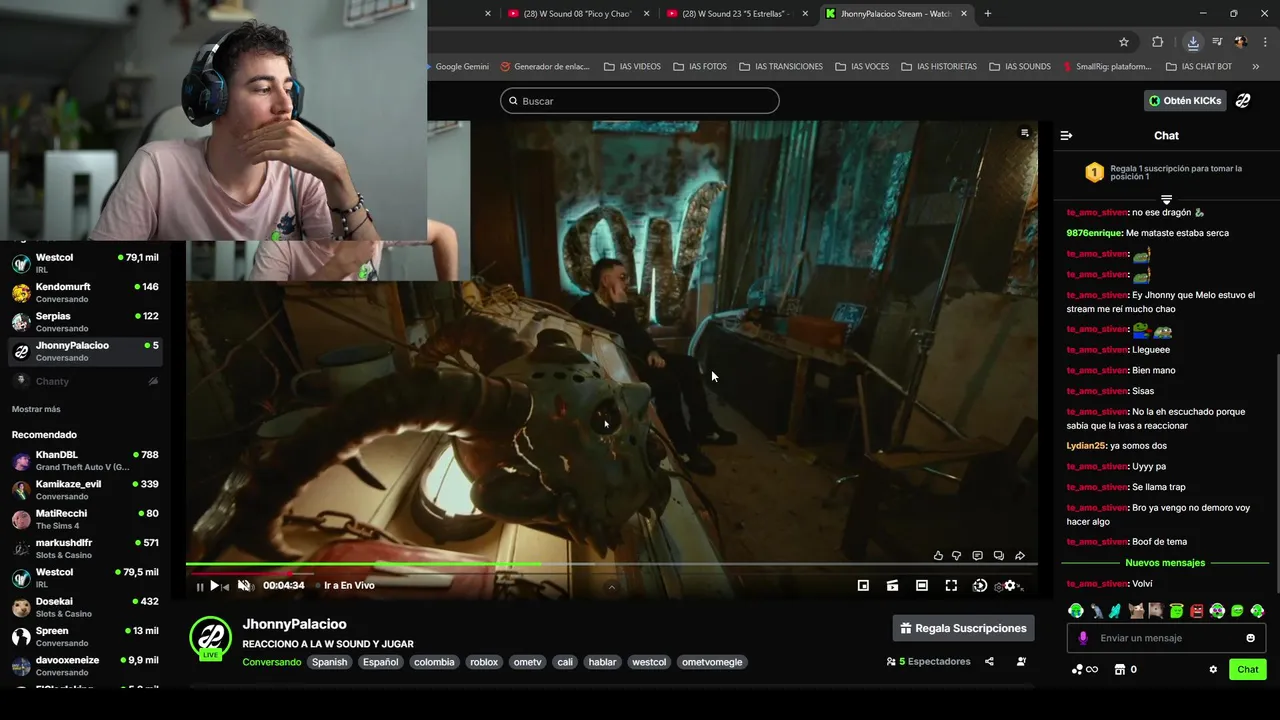Open Kamikaze_evil recommended channel
The image size is (1280, 720).
point(85,490)
